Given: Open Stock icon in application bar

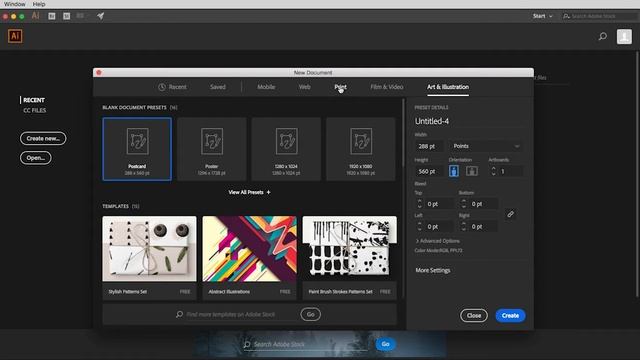Looking at the screenshot, I should tap(67, 16).
